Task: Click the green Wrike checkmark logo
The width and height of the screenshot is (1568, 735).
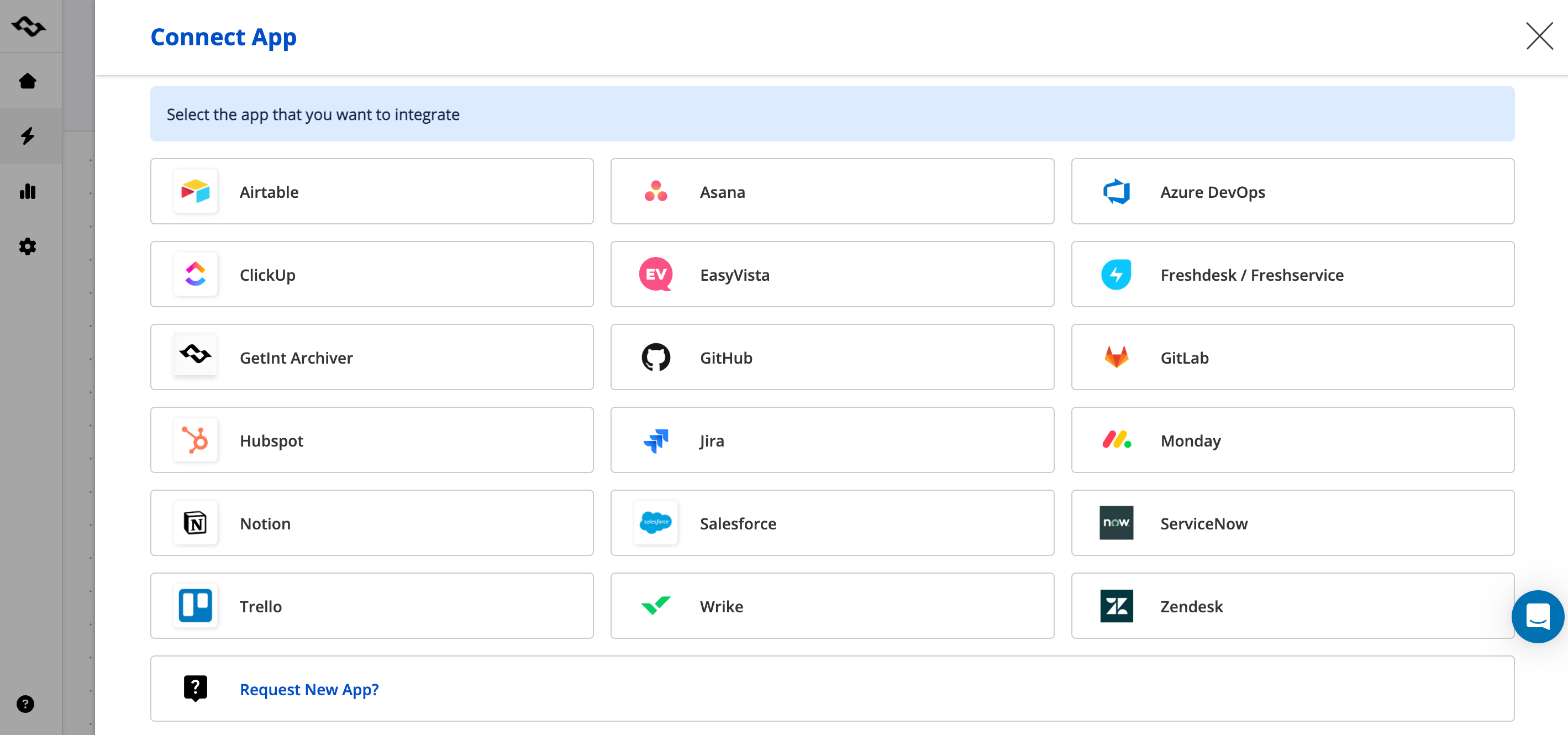Action: click(x=656, y=605)
